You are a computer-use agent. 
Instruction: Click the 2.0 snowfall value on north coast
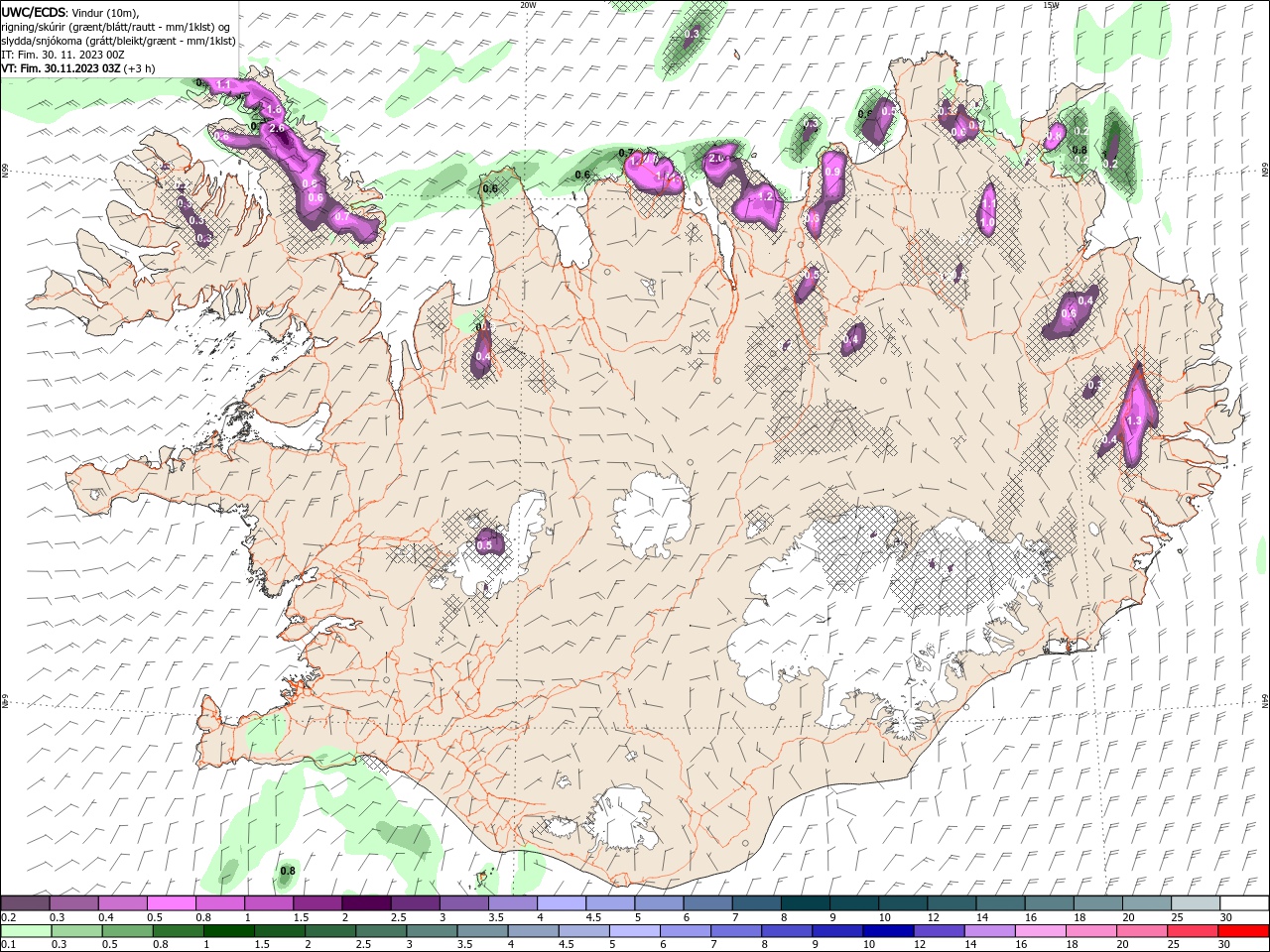[x=717, y=158]
